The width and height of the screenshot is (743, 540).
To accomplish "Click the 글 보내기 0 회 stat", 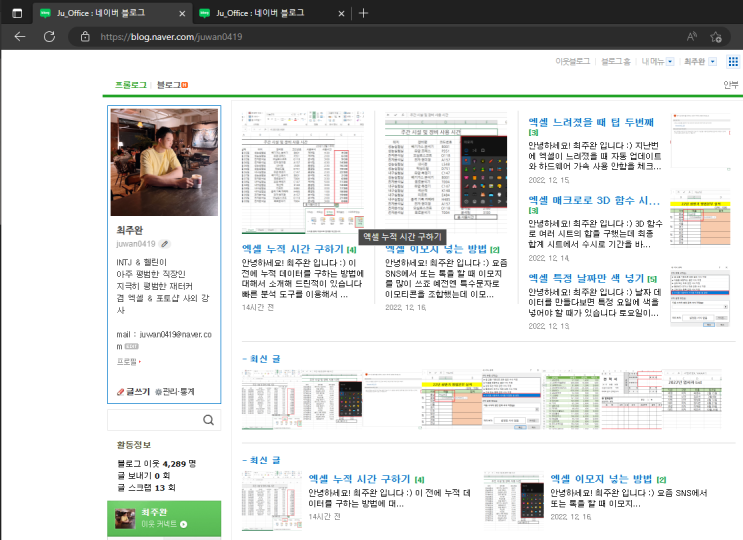I will [x=143, y=476].
